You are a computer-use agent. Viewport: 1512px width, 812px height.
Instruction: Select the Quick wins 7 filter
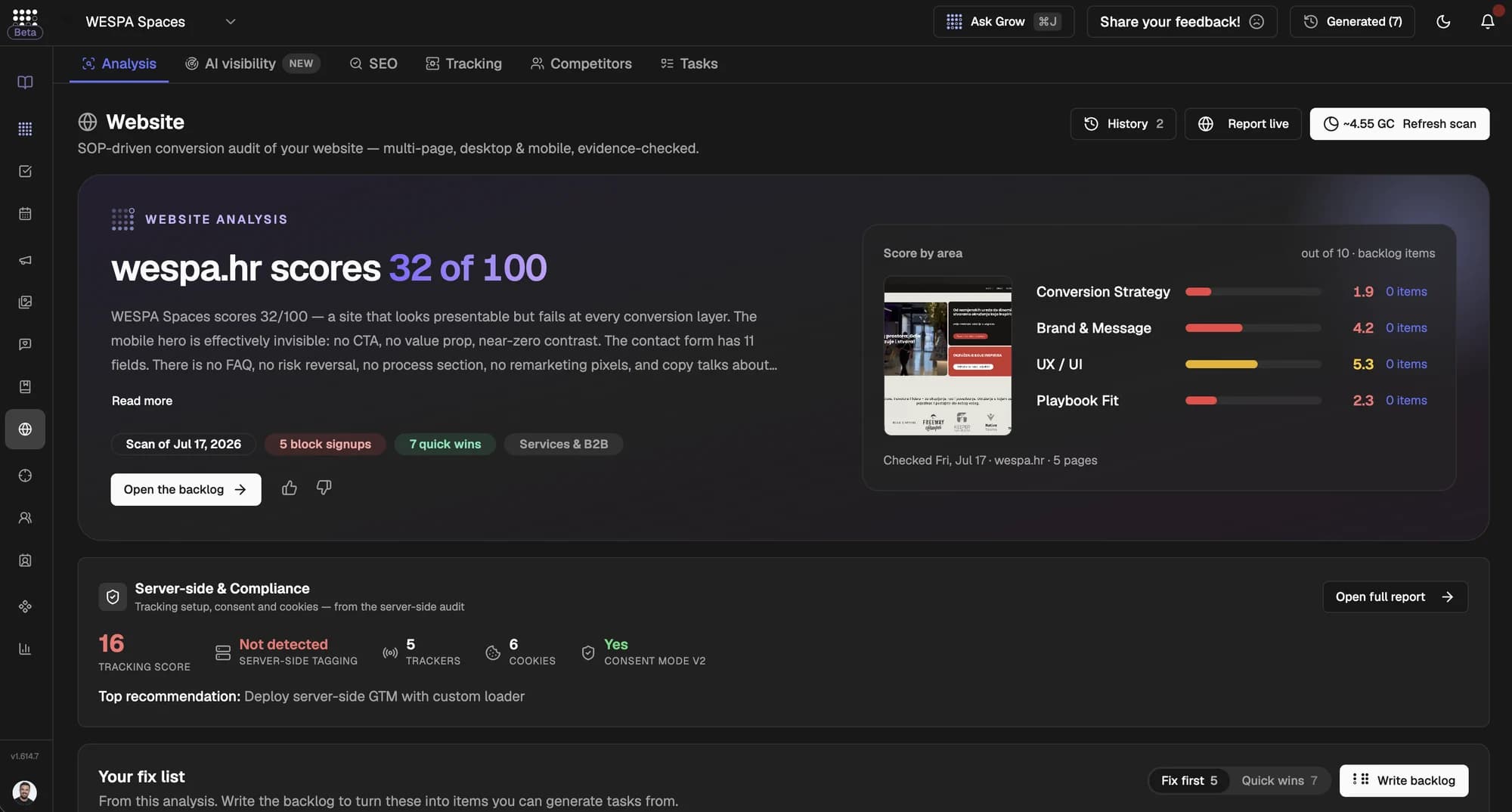pos(1279,780)
